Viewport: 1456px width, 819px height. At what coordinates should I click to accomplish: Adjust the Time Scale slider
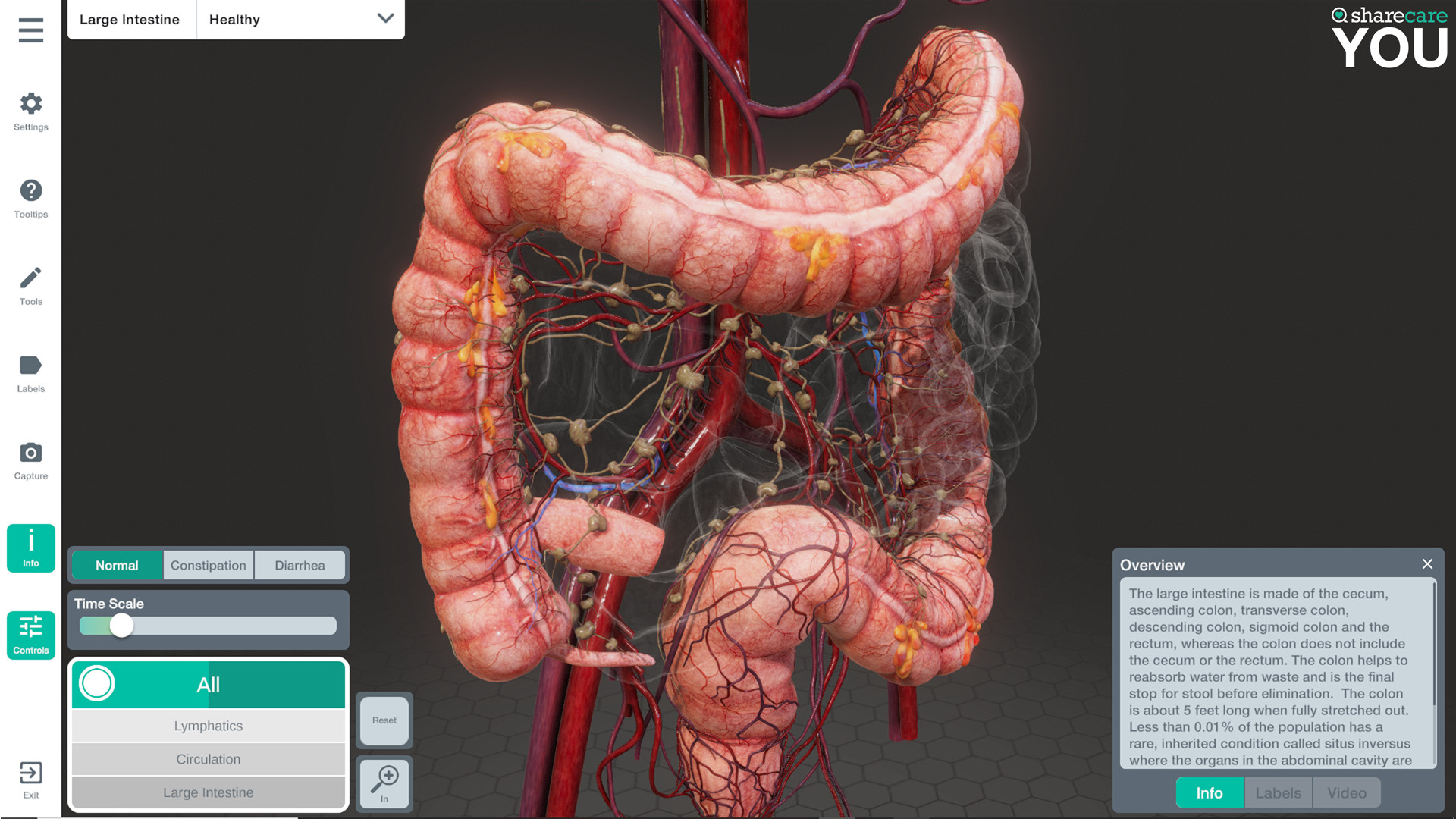pos(120,625)
